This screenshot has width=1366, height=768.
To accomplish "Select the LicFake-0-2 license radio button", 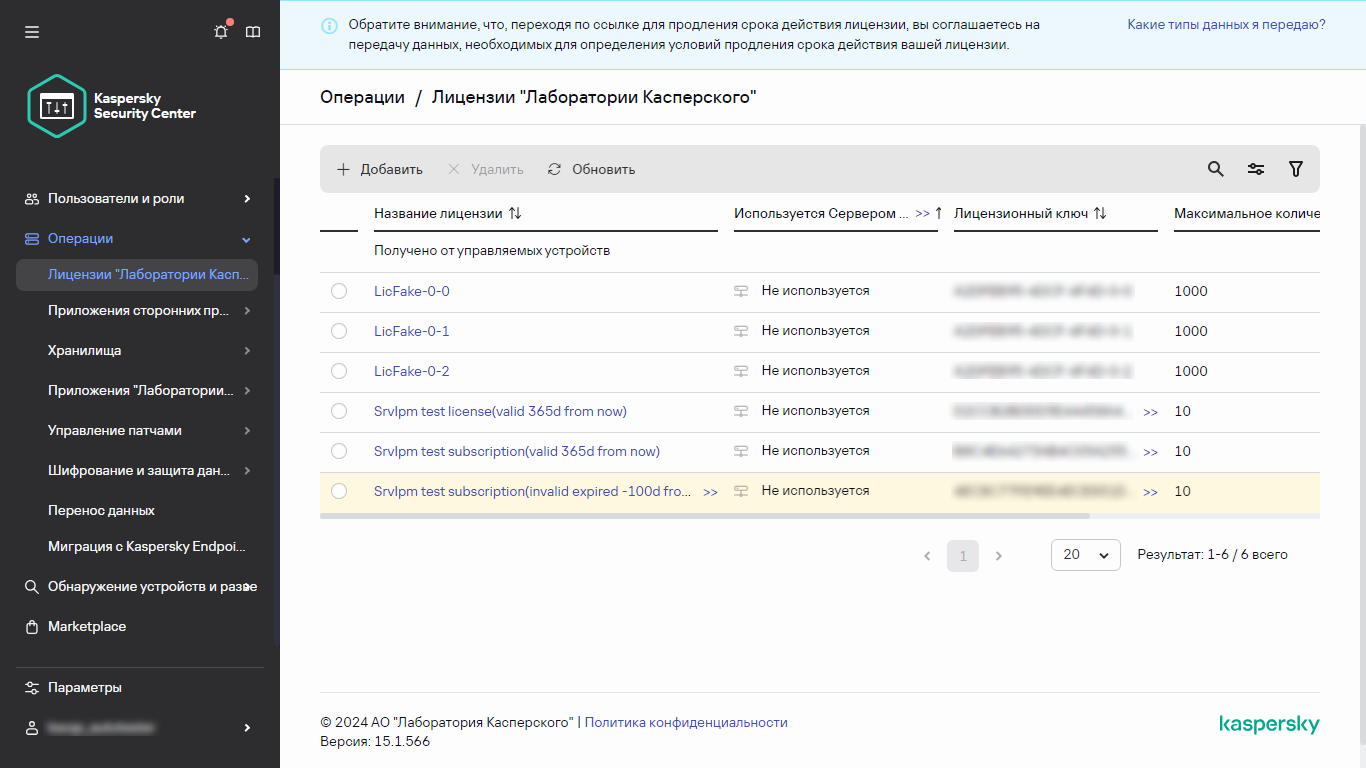I will pos(339,371).
